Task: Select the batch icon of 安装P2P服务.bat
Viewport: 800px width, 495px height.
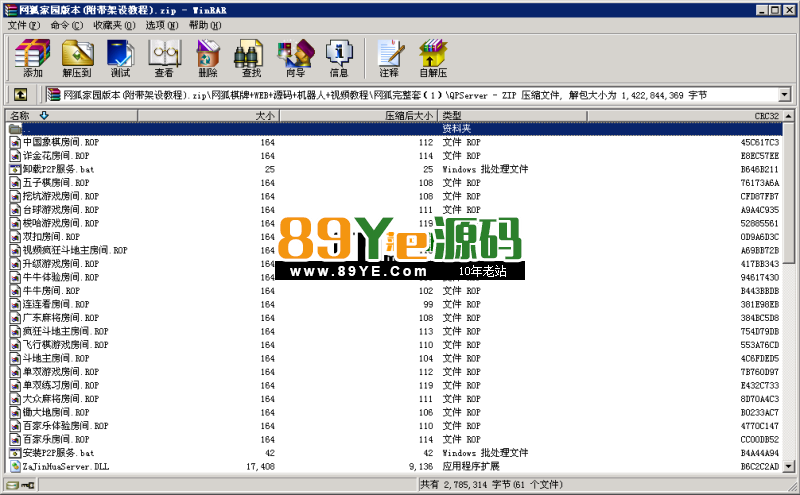Action: pyautogui.click(x=15, y=453)
